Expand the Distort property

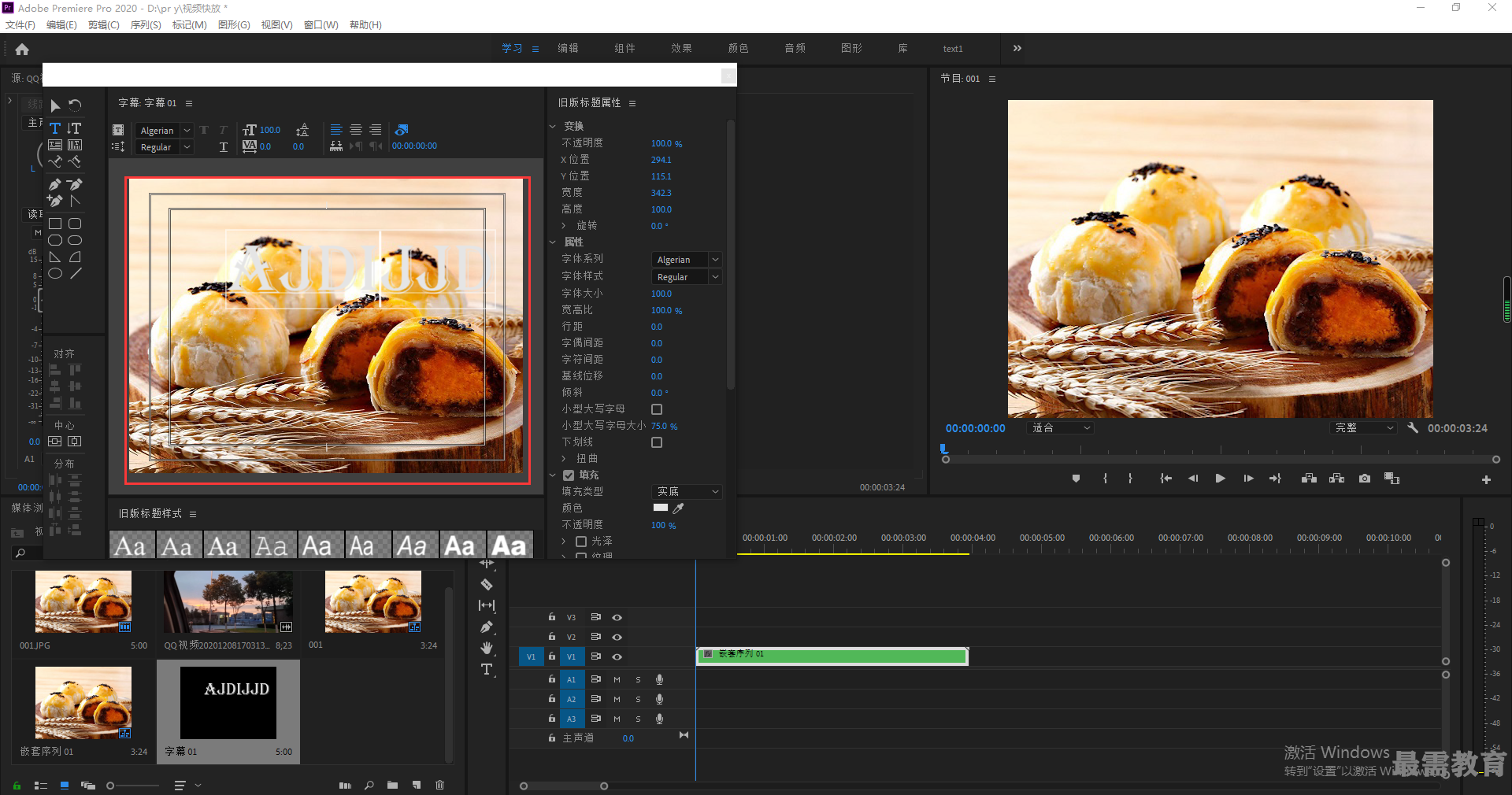[564, 459]
